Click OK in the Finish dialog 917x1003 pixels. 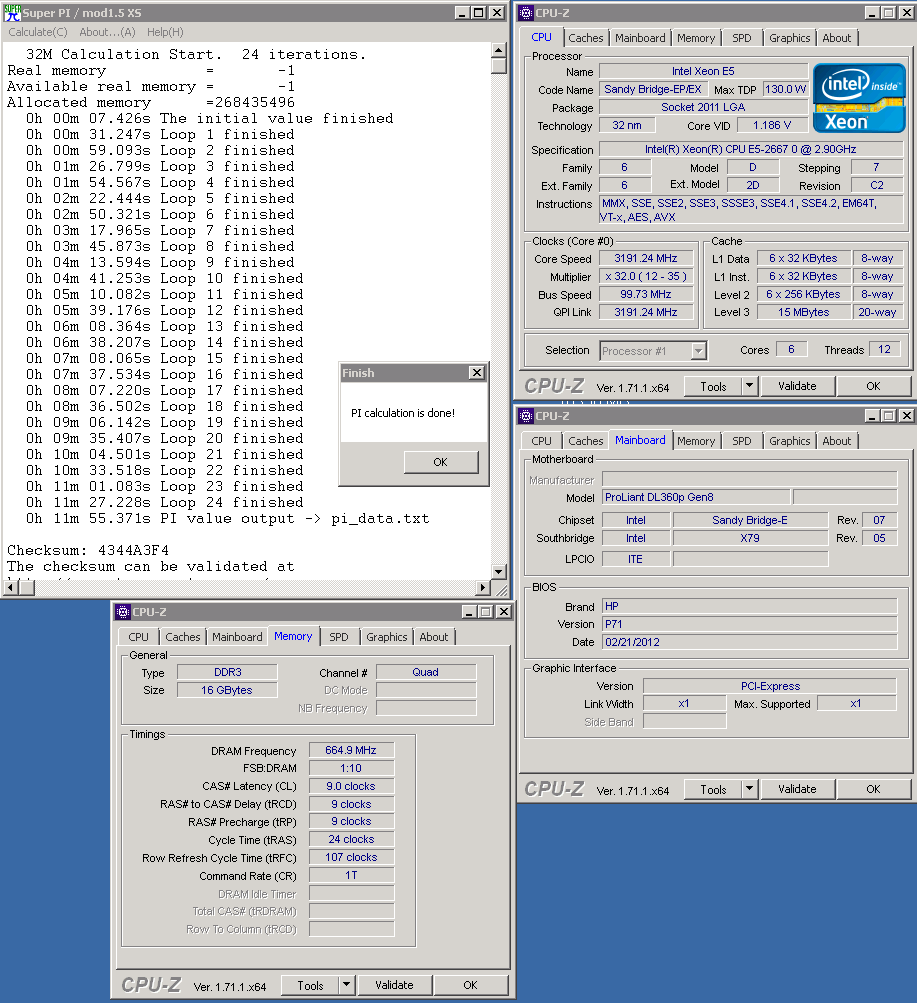pos(441,462)
